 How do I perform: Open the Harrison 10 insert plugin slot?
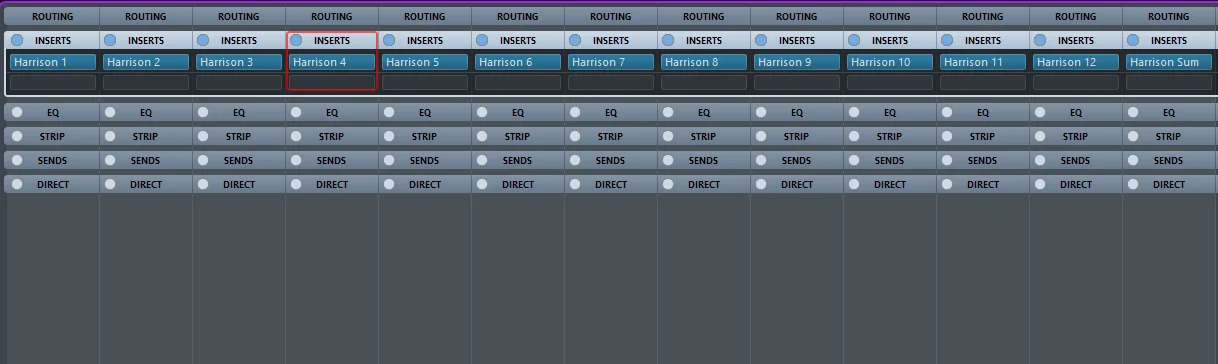(x=890, y=62)
